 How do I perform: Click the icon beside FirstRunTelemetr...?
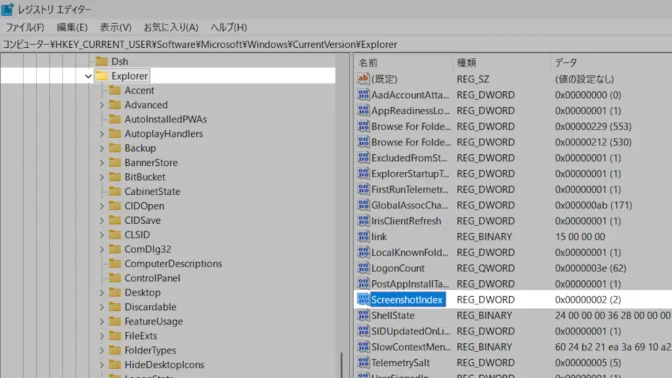363,189
